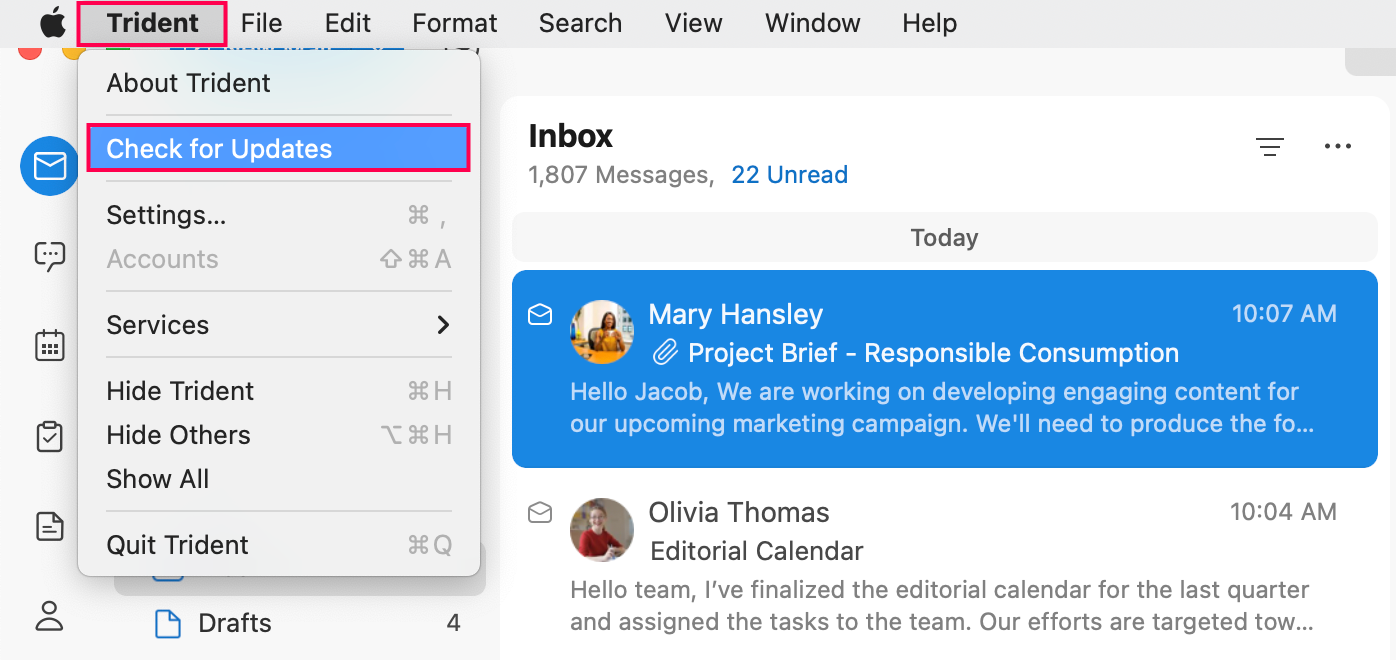
Task: Open the Inbox filter options
Action: (1270, 147)
